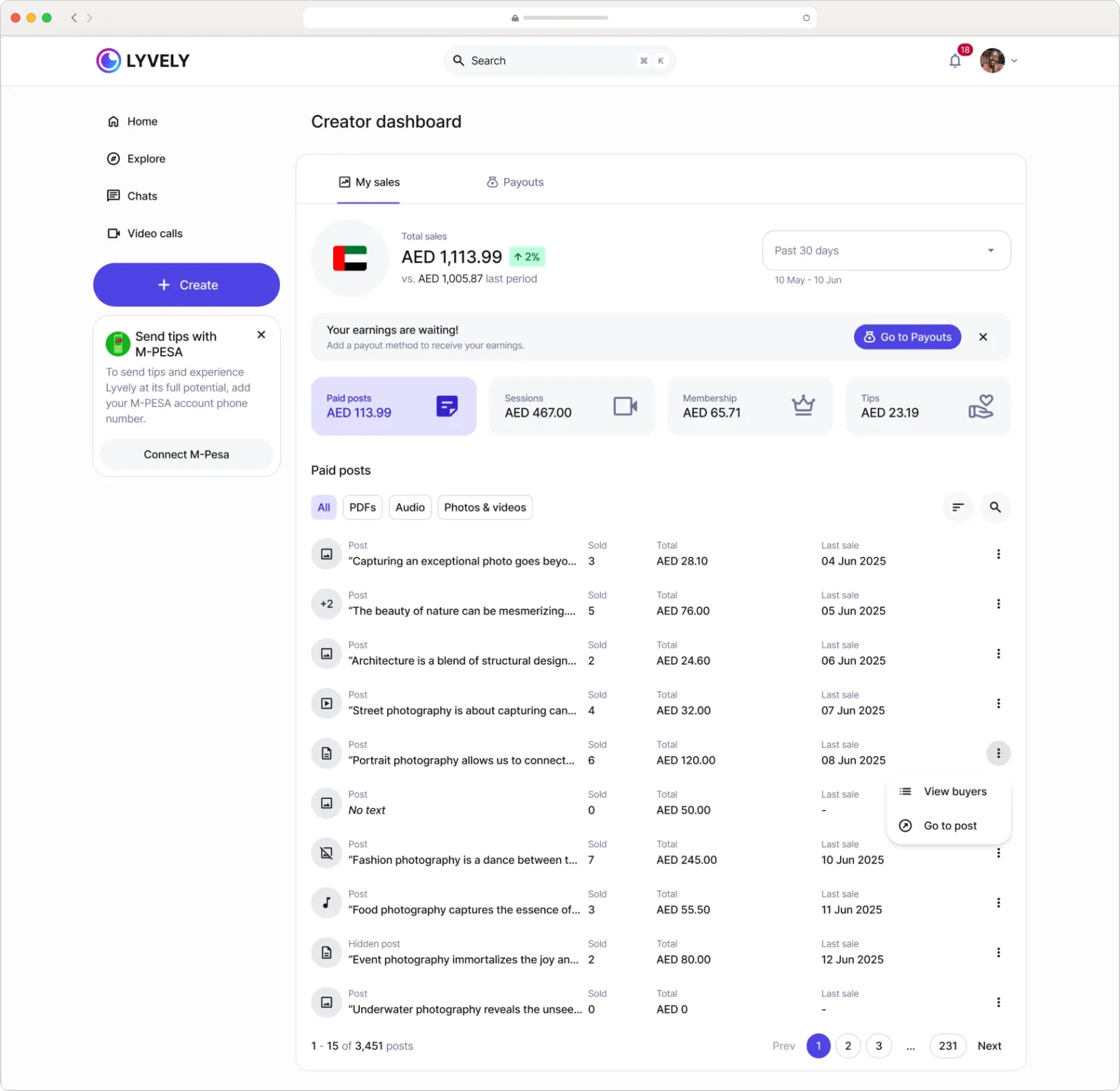Click the search paid posts icon
Screen dimensions: 1120x1091
pos(995,508)
